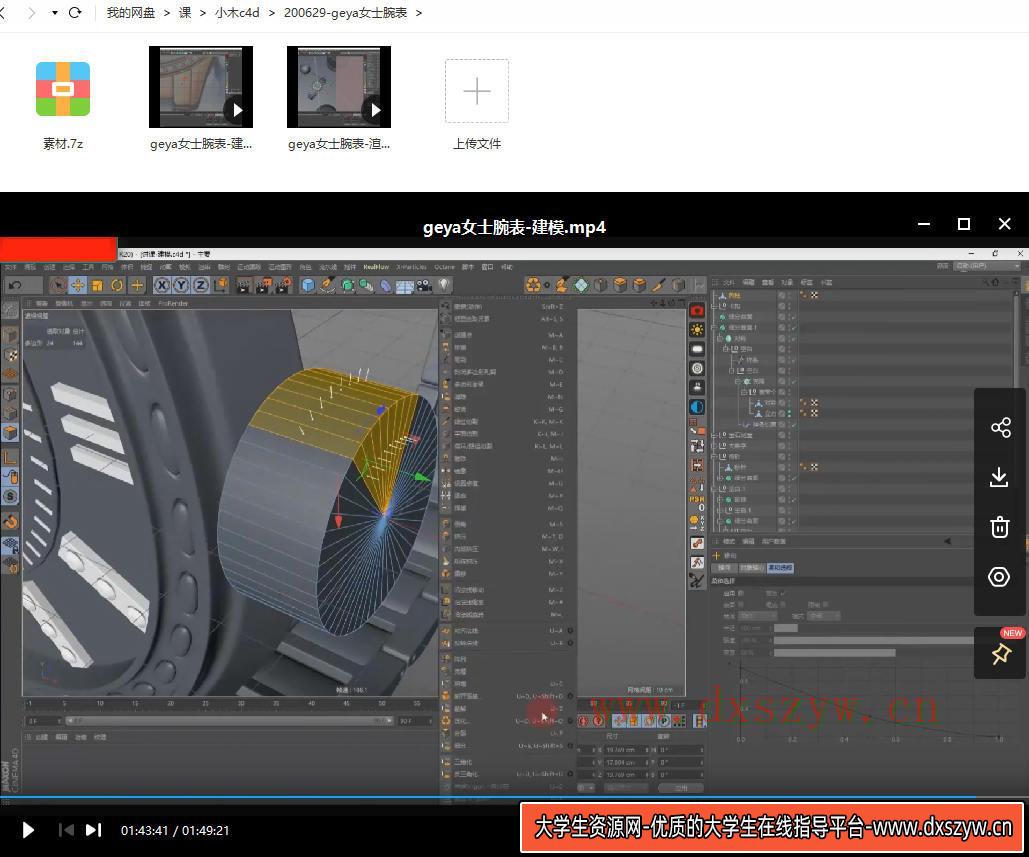Screen dimensions: 1029x857
Task: Click the pin icon with the NEW badge
Action: click(1001, 653)
